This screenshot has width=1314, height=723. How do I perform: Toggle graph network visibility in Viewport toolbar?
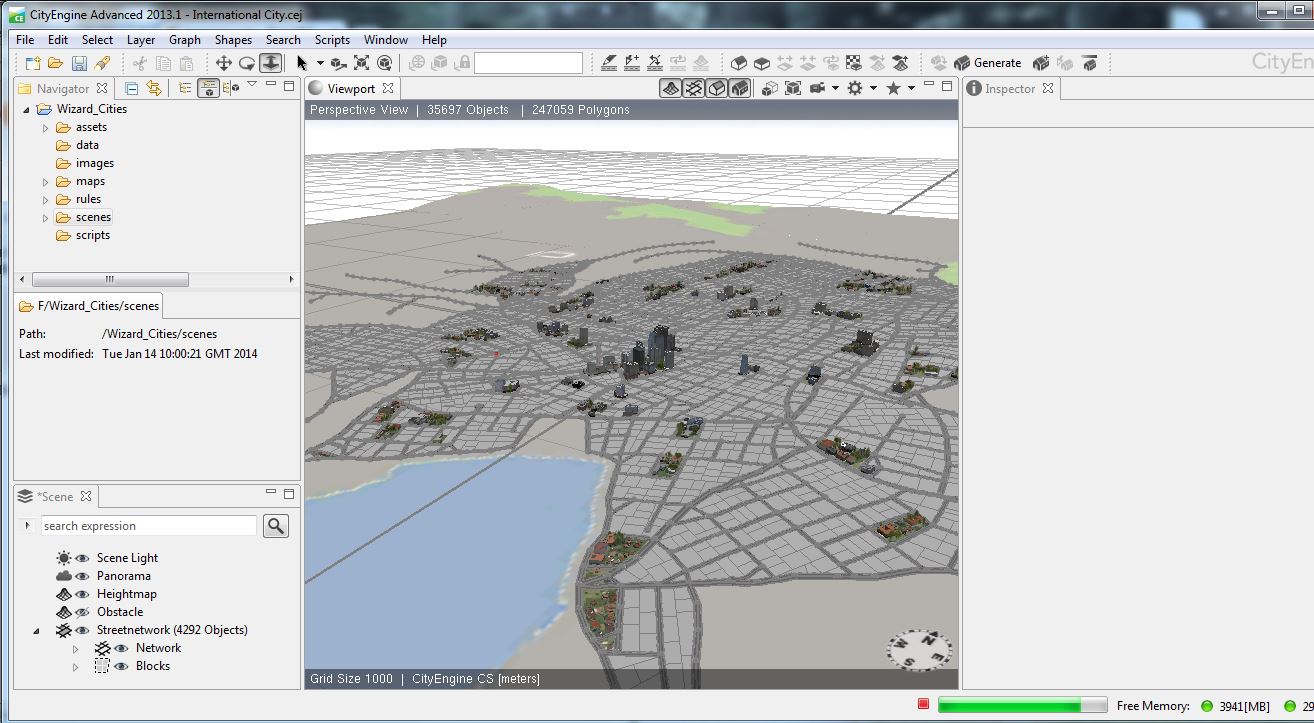point(693,88)
